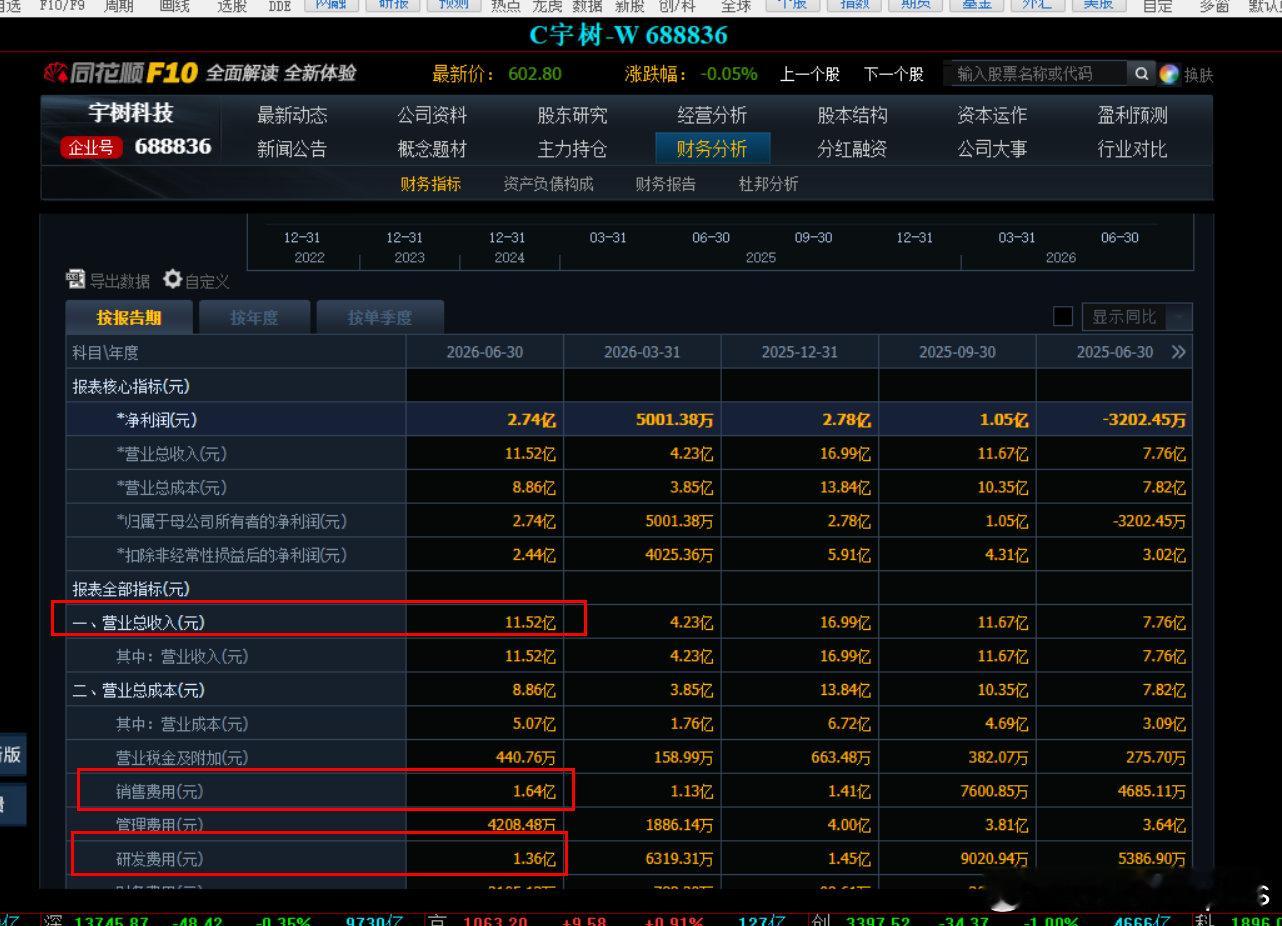Viewport: 1282px width, 926px height.
Task: Click the 同花顺 F10 logo
Action: pos(120,73)
